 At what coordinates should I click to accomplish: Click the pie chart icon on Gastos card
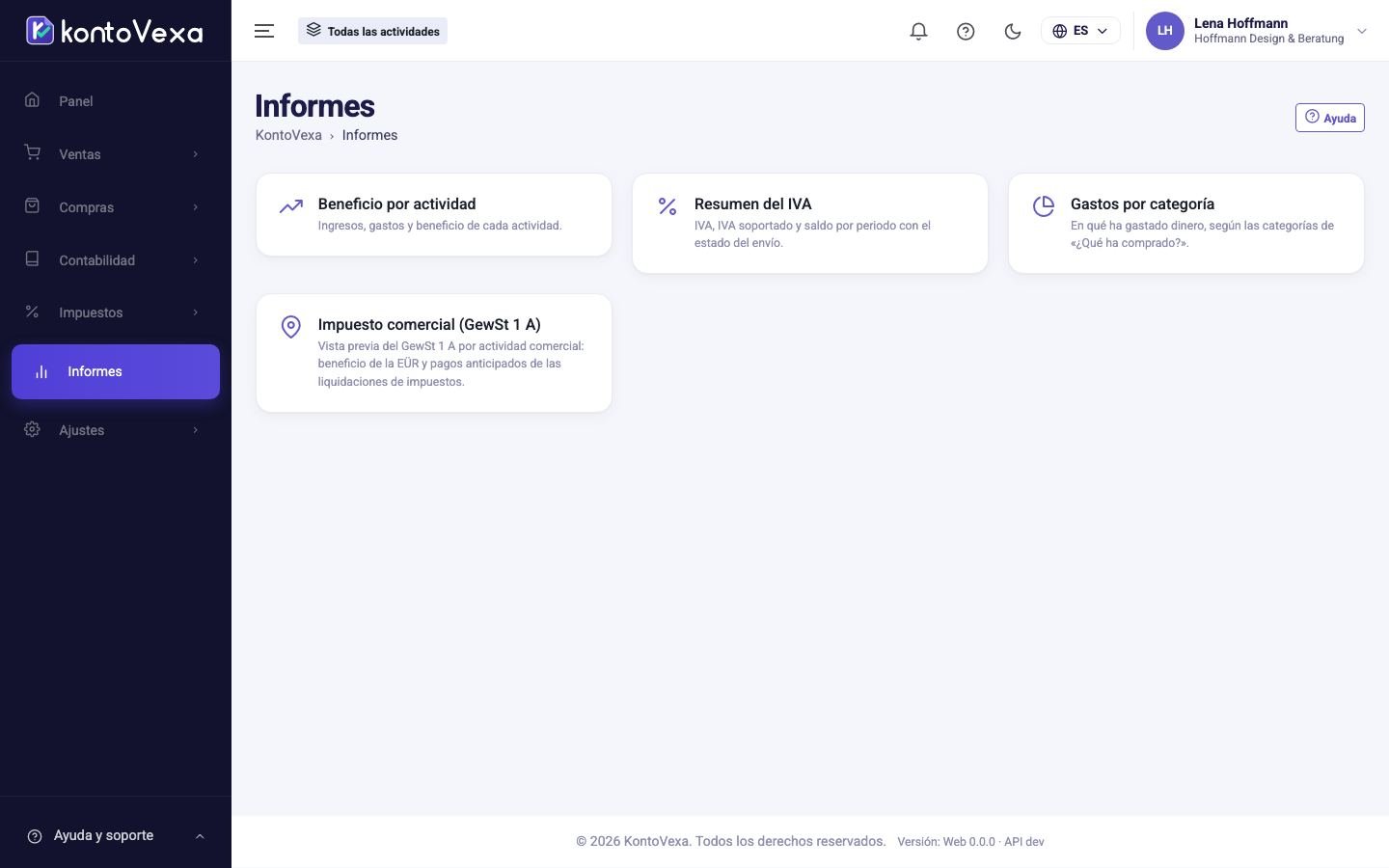[x=1044, y=206]
